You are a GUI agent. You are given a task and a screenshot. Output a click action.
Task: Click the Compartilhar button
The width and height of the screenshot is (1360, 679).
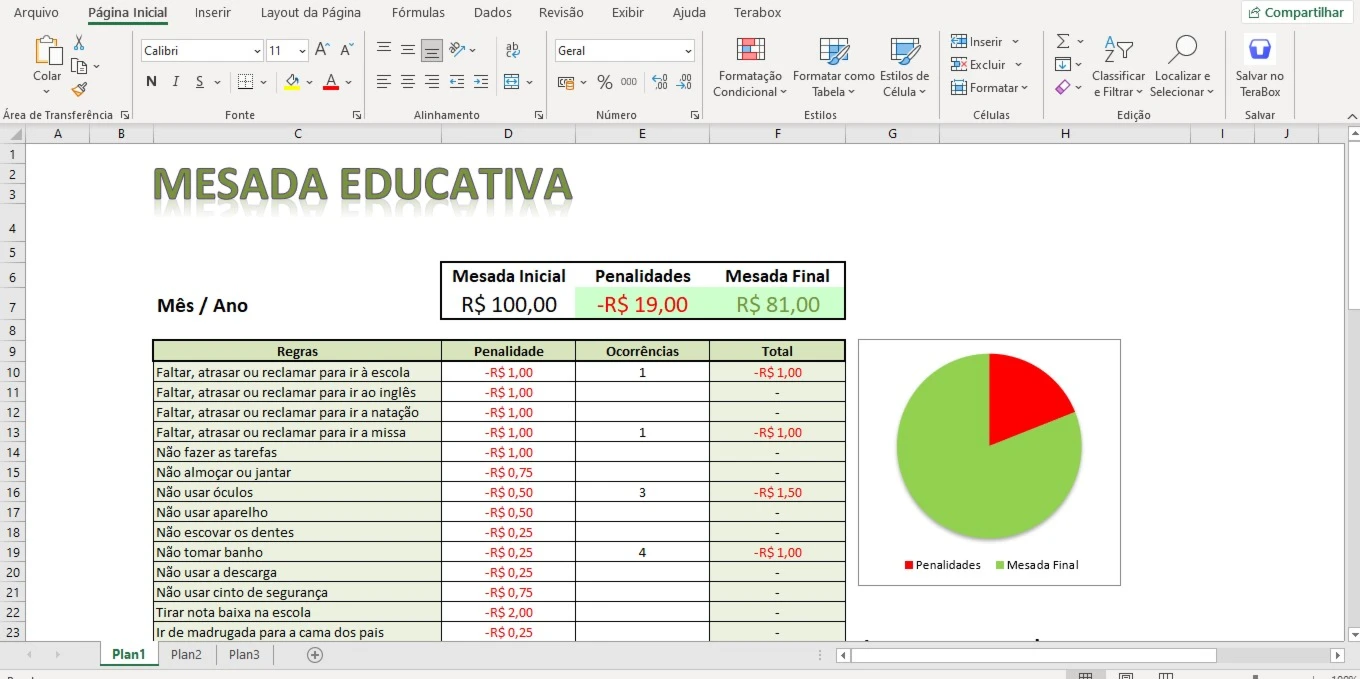1297,12
